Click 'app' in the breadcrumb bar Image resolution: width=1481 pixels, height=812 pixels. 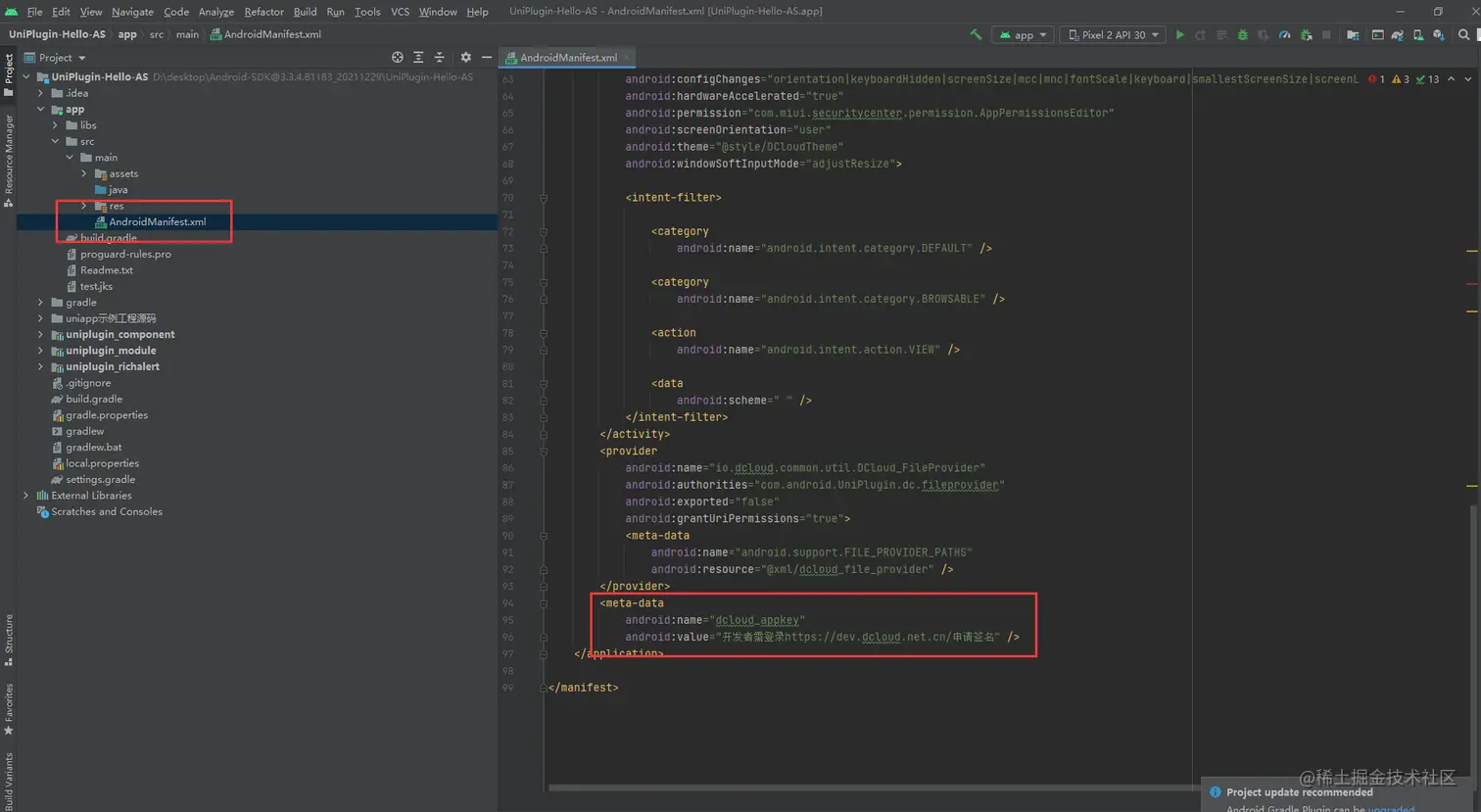[127, 34]
